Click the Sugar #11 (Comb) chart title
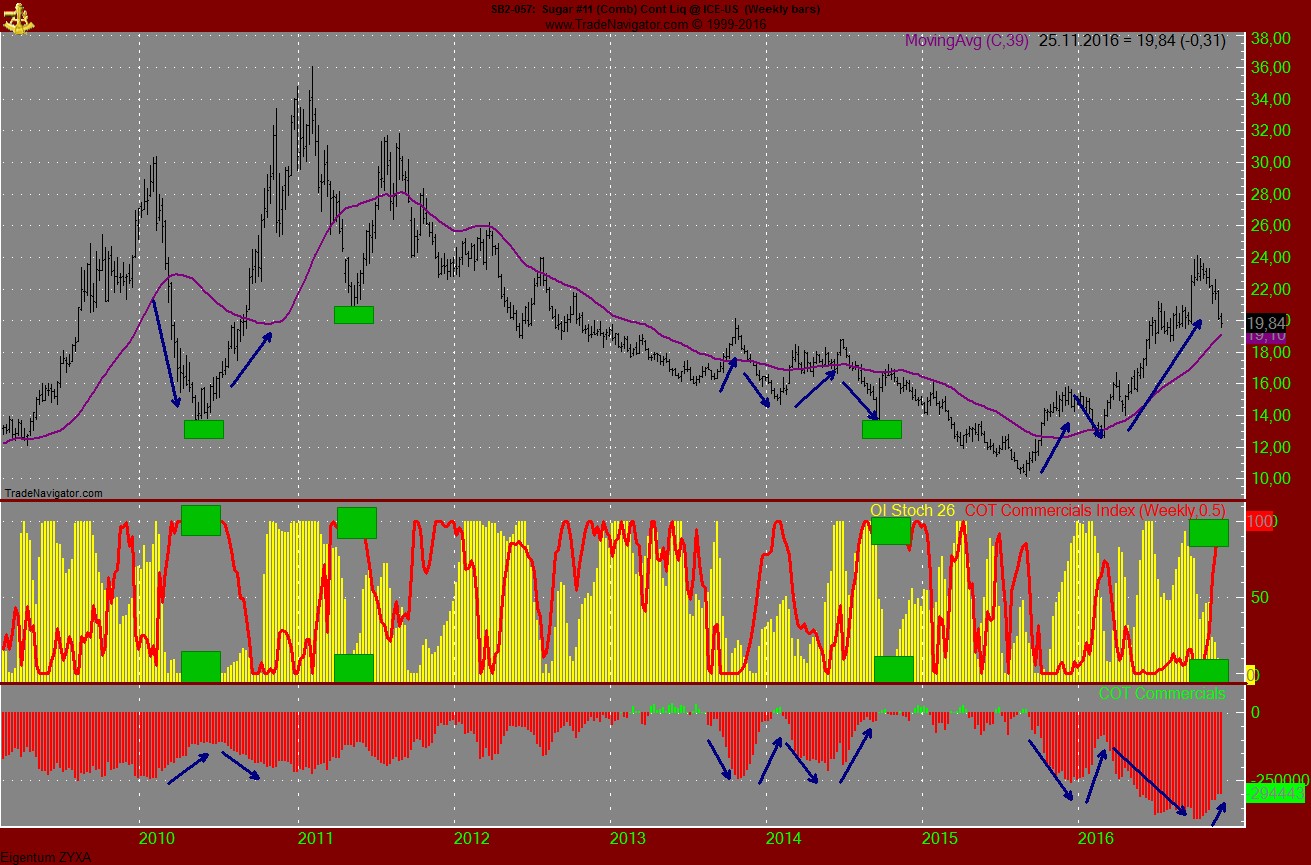This screenshot has width=1311, height=865. pyautogui.click(x=655, y=8)
